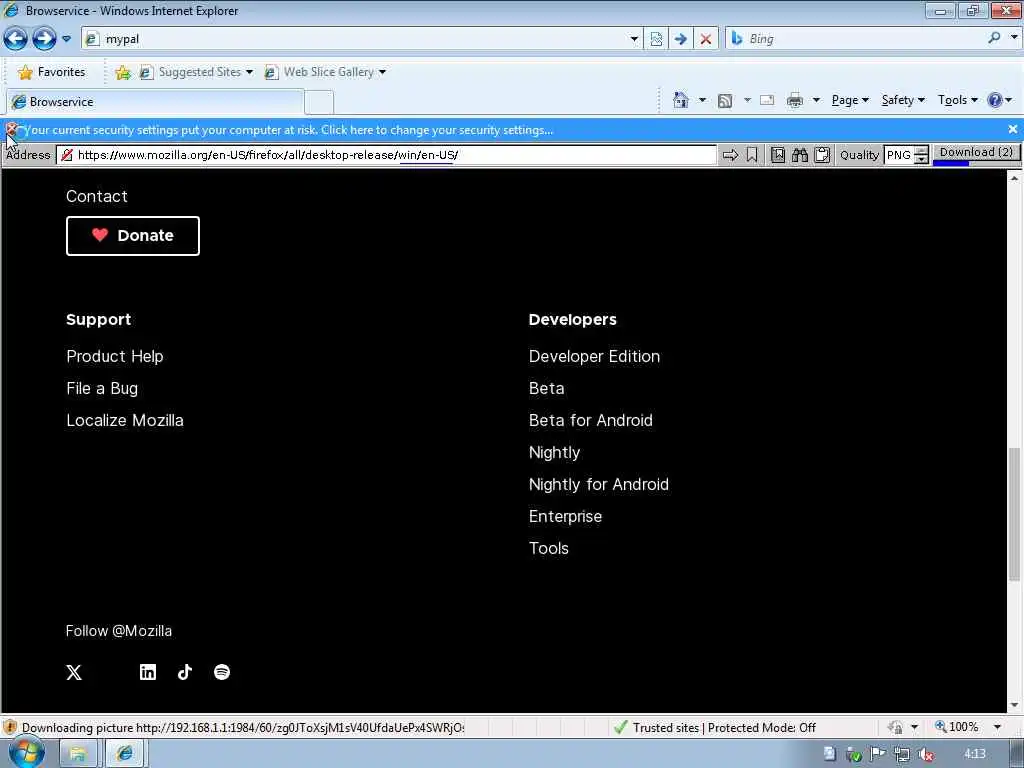
Task: Open the footer Tools link under Developers
Action: click(549, 549)
